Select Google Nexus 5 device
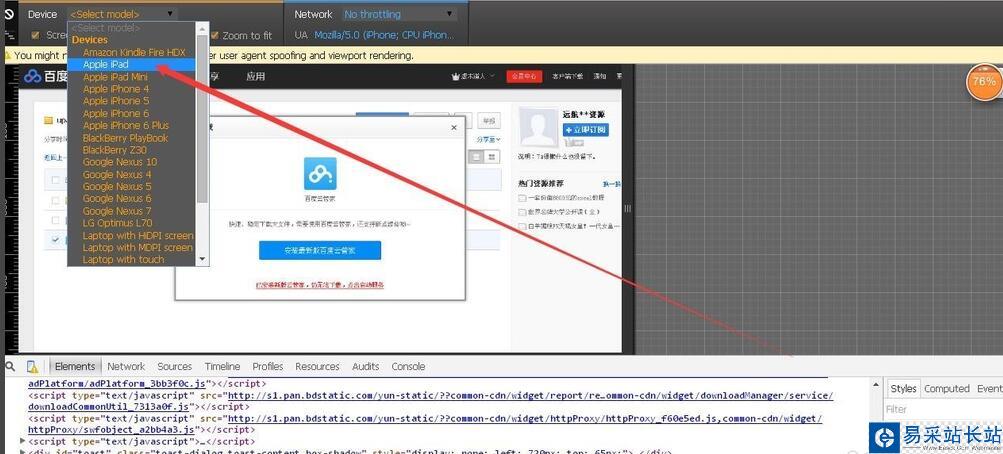The width and height of the screenshot is (1003, 454). click(x=117, y=186)
